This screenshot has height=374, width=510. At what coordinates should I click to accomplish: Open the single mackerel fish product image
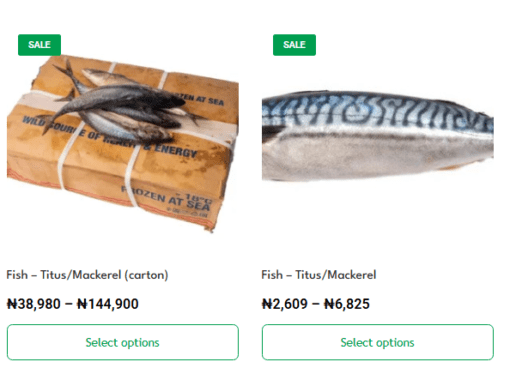point(378,136)
